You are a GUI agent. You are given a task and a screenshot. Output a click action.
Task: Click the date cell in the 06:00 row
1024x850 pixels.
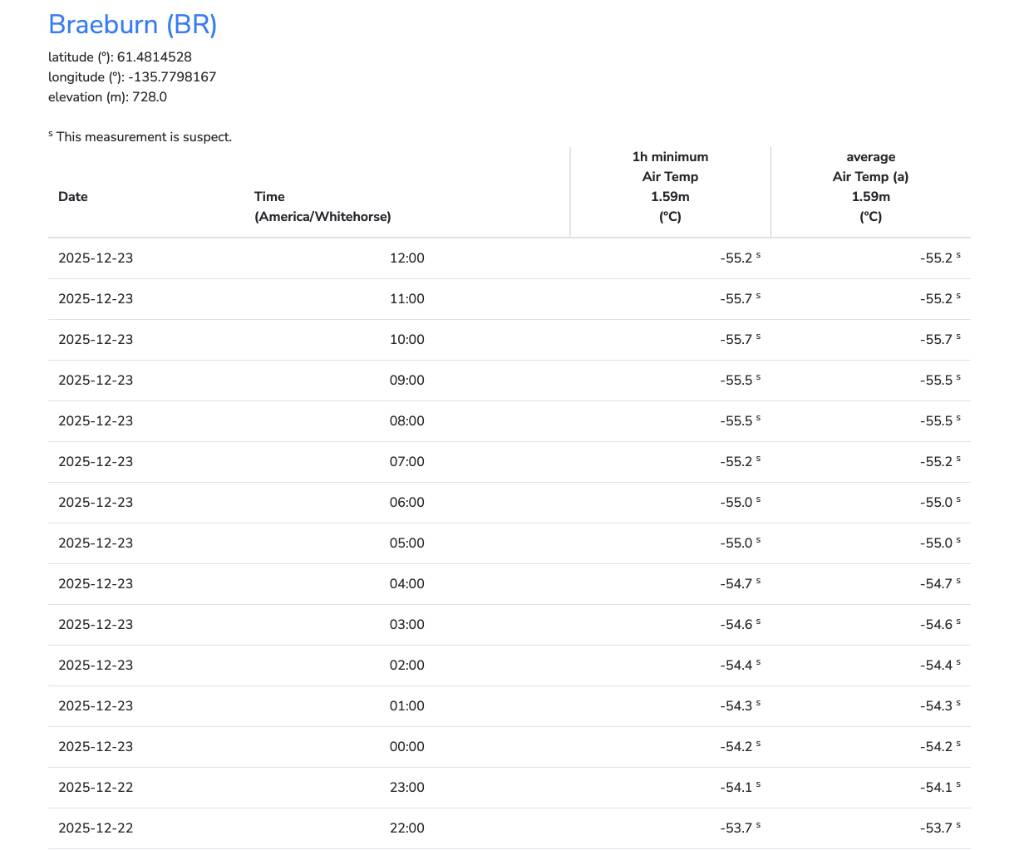tap(95, 503)
